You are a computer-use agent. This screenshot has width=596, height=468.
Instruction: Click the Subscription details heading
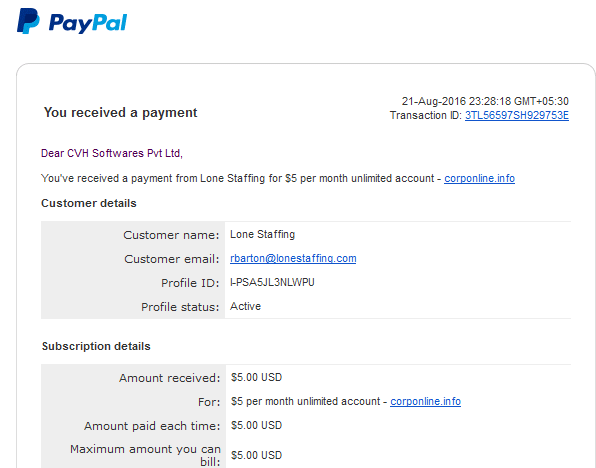coord(96,346)
